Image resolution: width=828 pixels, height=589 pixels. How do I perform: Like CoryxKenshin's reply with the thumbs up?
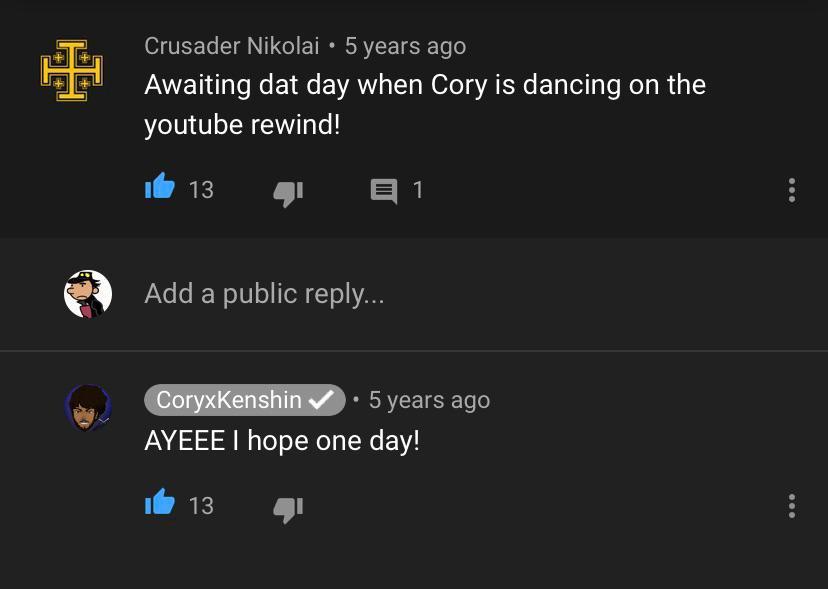(x=160, y=506)
